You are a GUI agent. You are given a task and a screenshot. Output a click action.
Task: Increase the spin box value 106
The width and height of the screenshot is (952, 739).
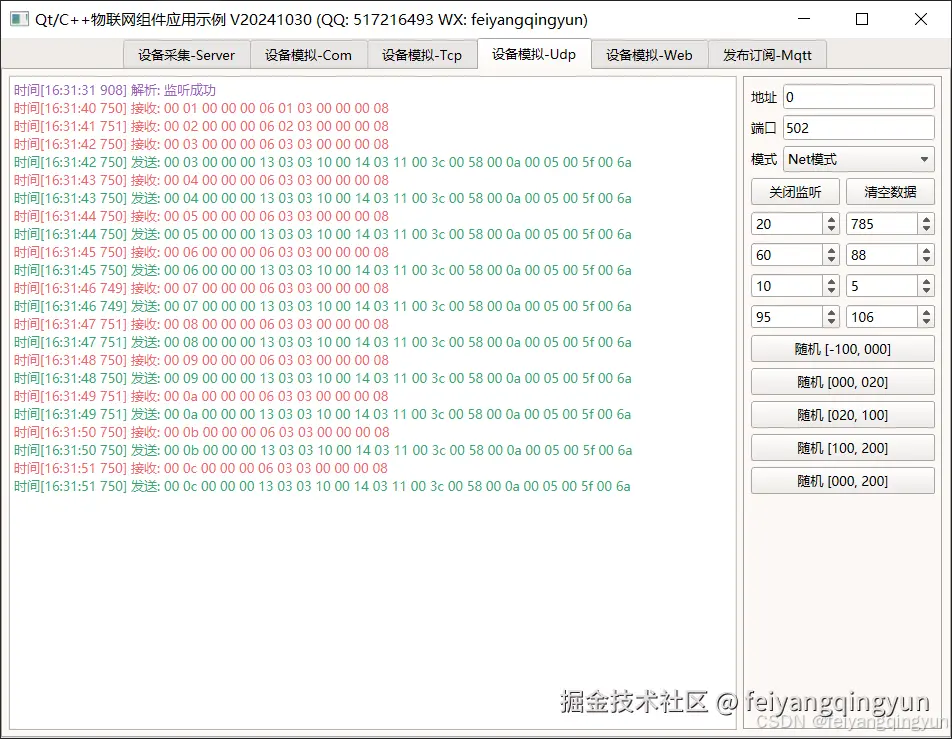[x=926, y=312]
